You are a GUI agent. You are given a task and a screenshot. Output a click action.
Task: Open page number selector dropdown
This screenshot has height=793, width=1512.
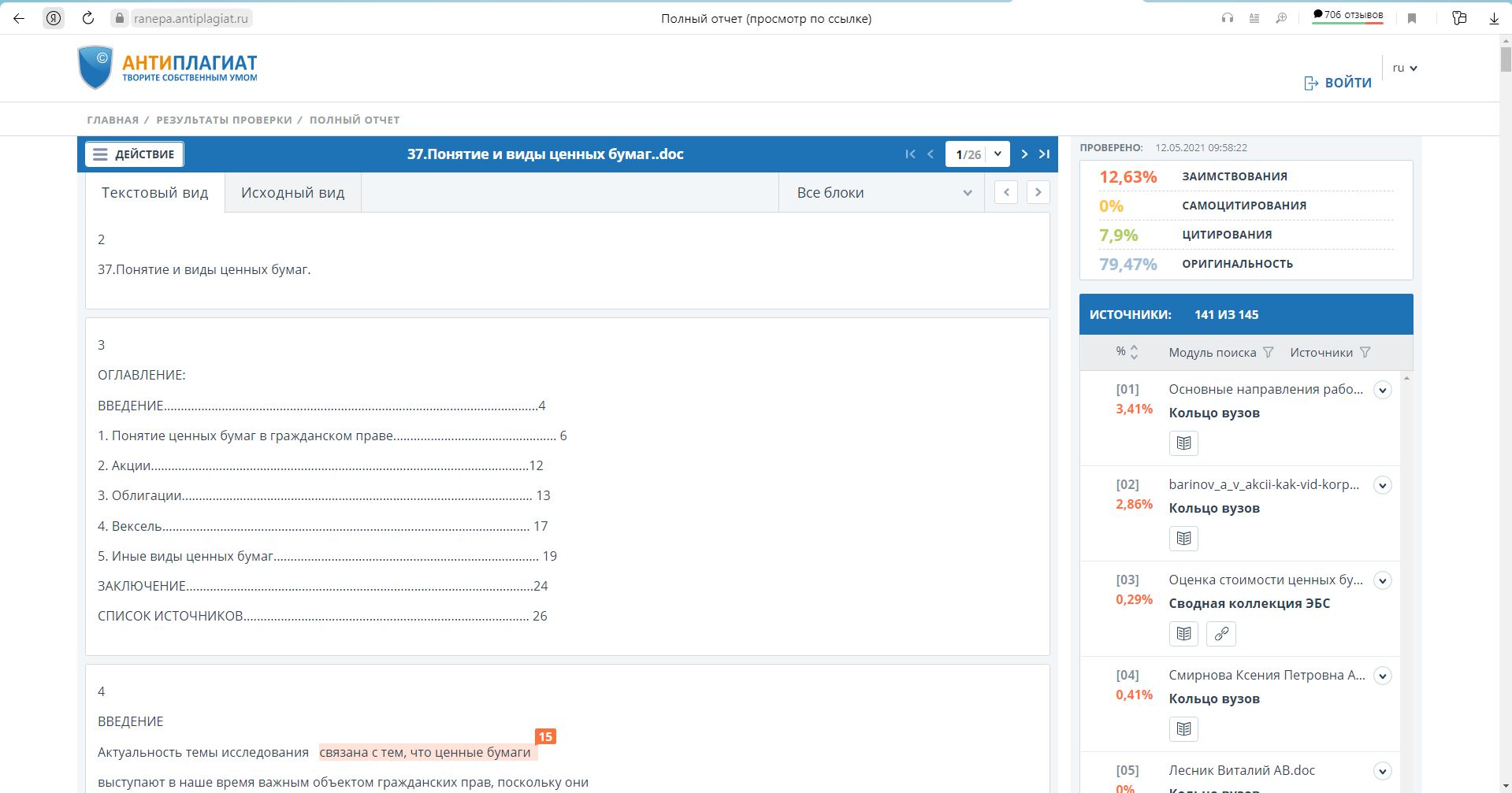coord(997,154)
